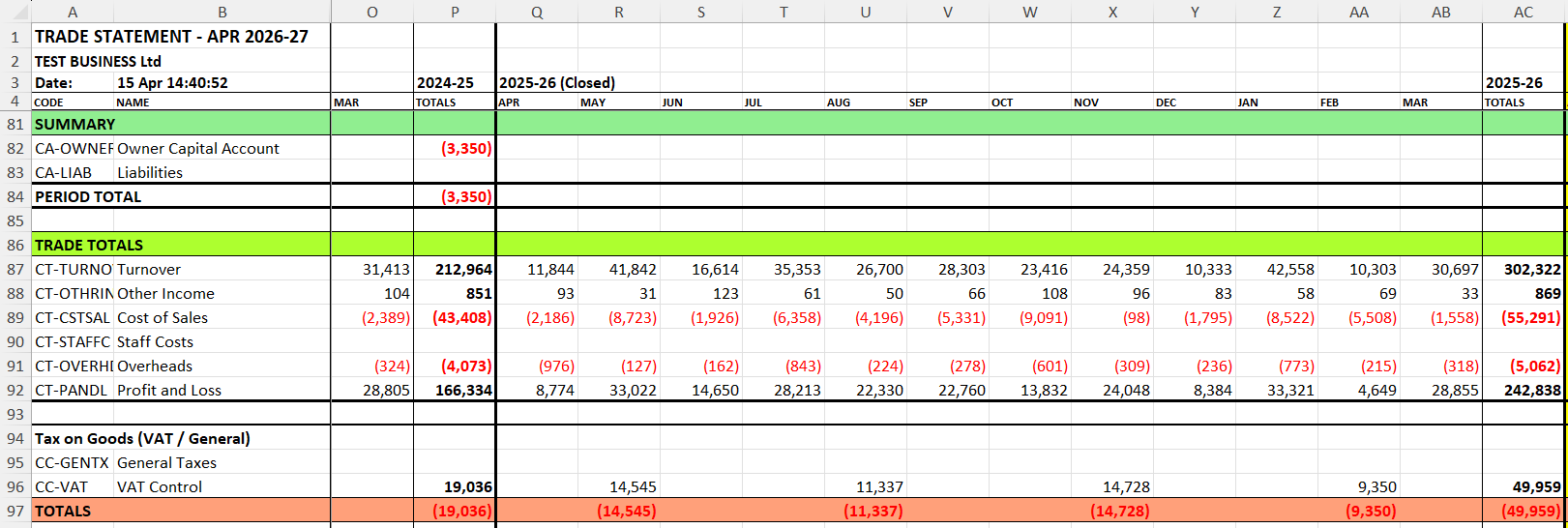Image resolution: width=1568 pixels, height=528 pixels.
Task: Click the Nov Profit and Loss value 24,048
Action: click(x=1126, y=390)
